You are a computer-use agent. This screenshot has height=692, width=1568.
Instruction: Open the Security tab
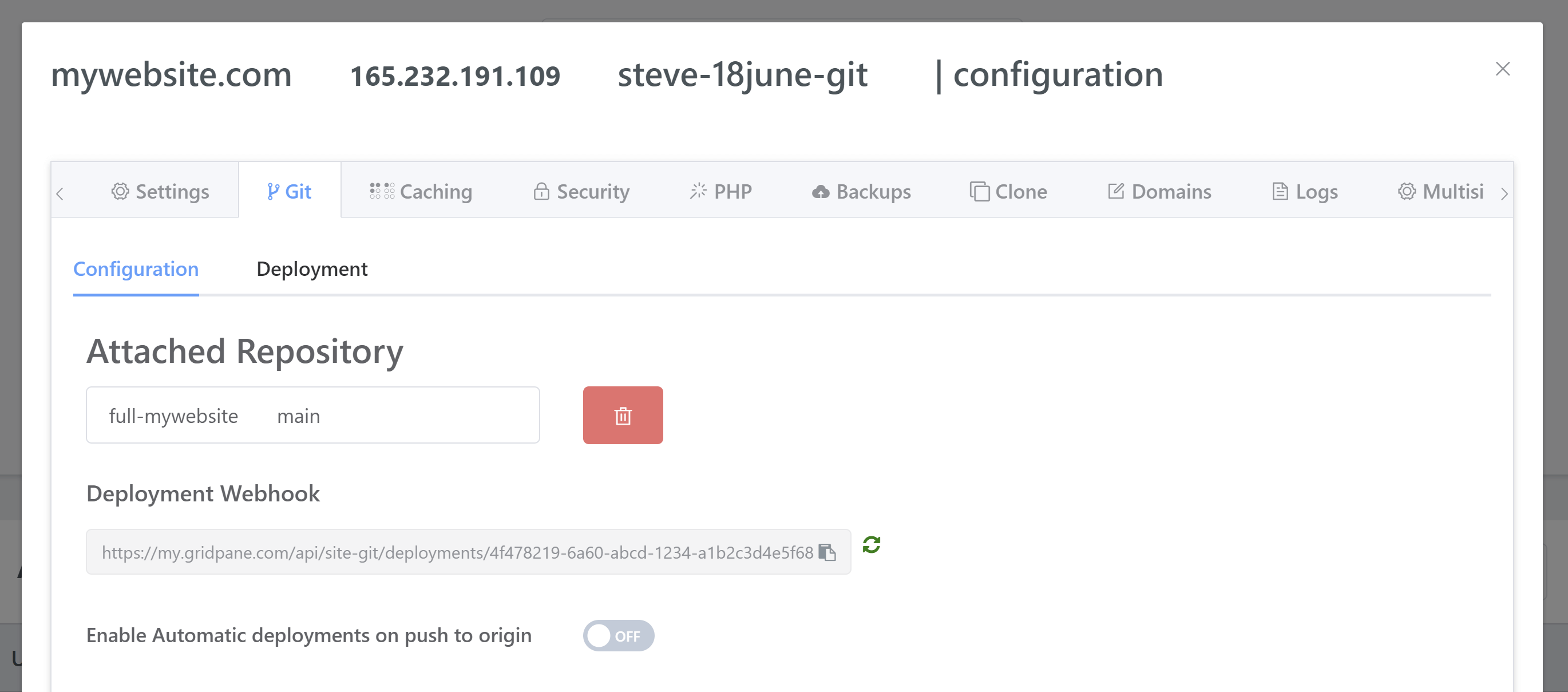(x=581, y=192)
